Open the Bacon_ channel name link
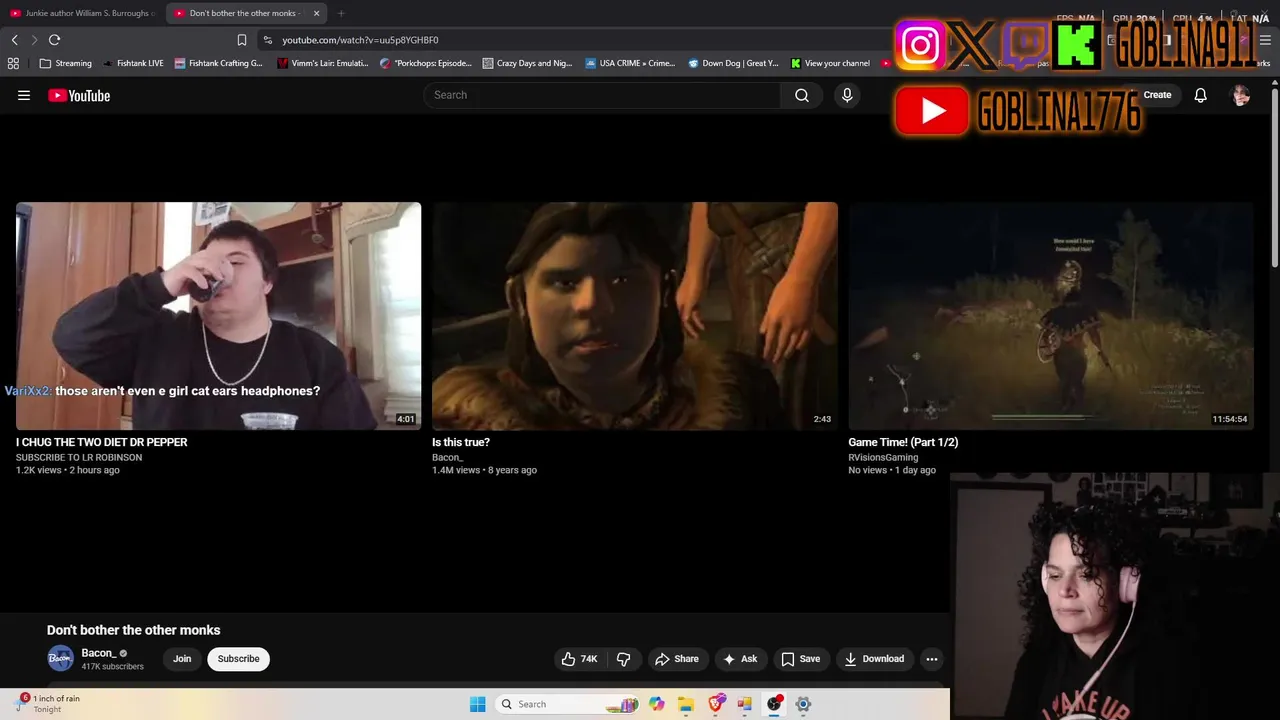The height and width of the screenshot is (720, 1280). [x=98, y=653]
